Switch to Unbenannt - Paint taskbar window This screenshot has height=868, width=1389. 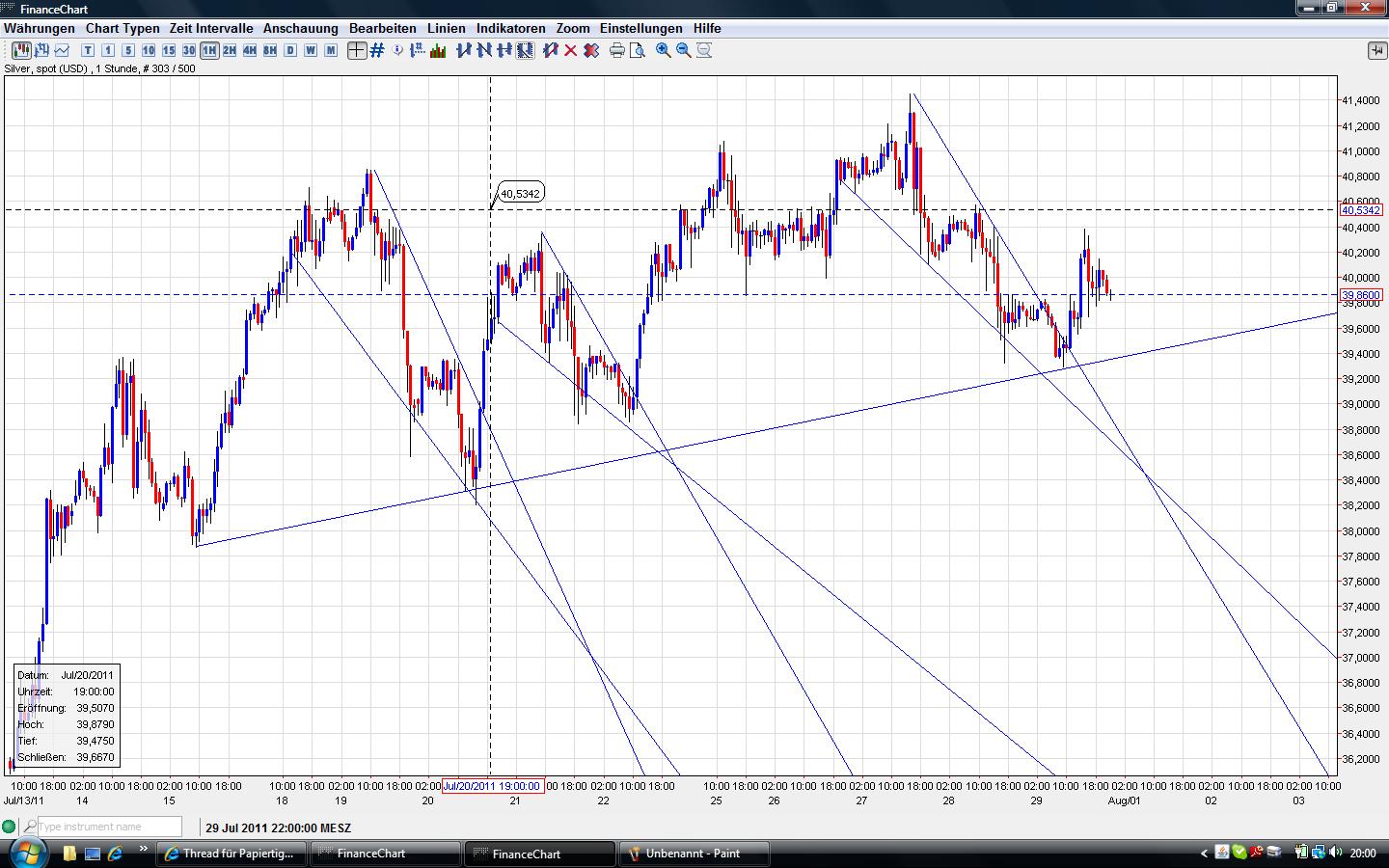click(x=694, y=854)
